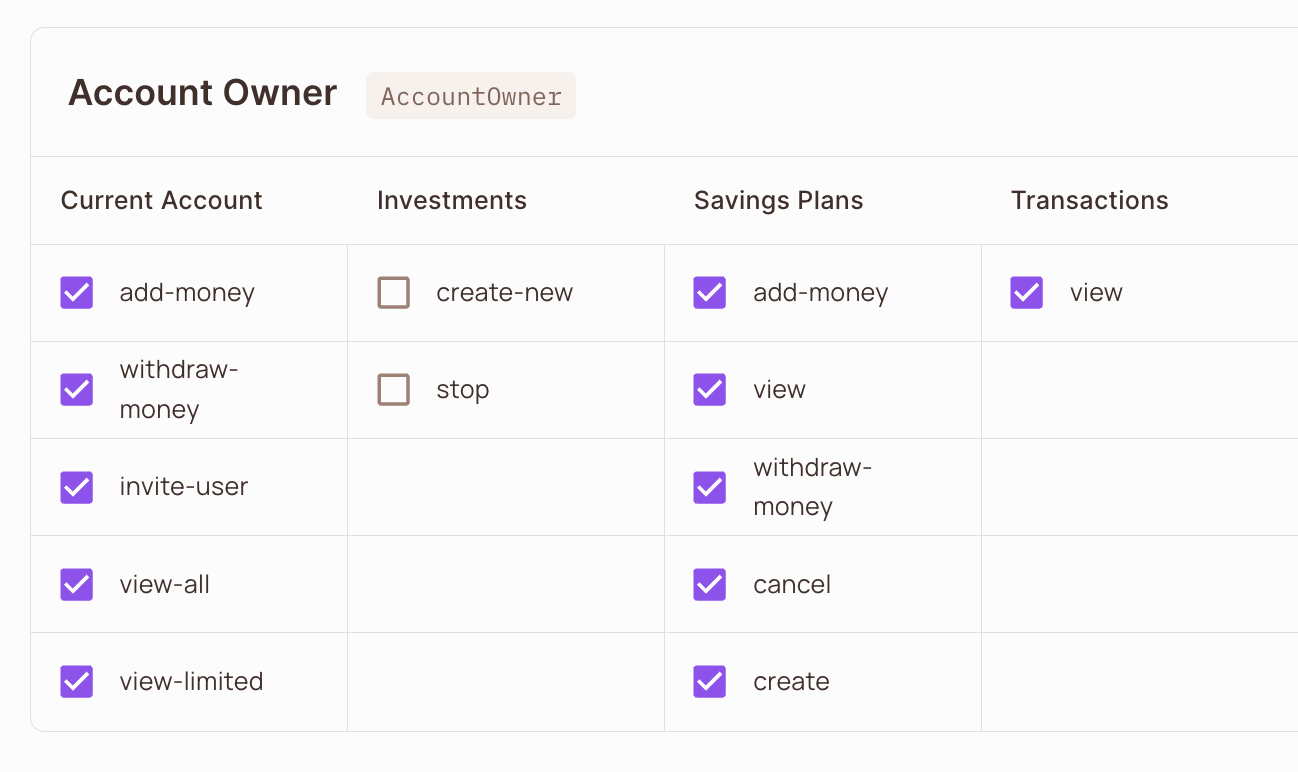The height and width of the screenshot is (772, 1298).
Task: Click the 'create-new' text label
Action: click(504, 293)
